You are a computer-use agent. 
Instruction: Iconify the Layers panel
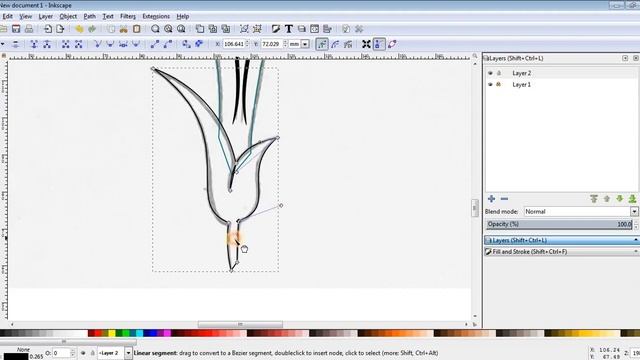point(625,58)
